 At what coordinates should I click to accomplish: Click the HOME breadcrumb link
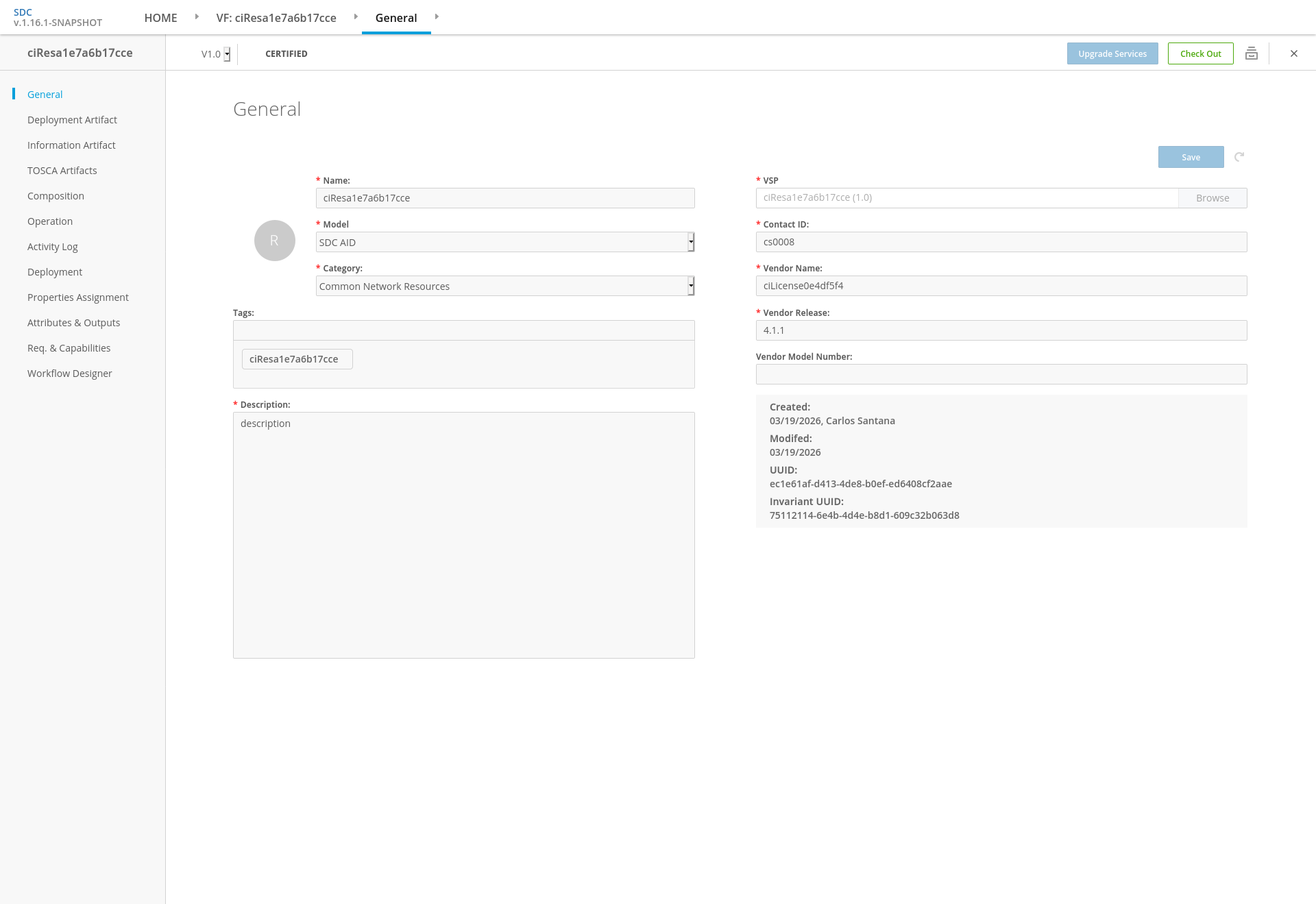tap(160, 18)
